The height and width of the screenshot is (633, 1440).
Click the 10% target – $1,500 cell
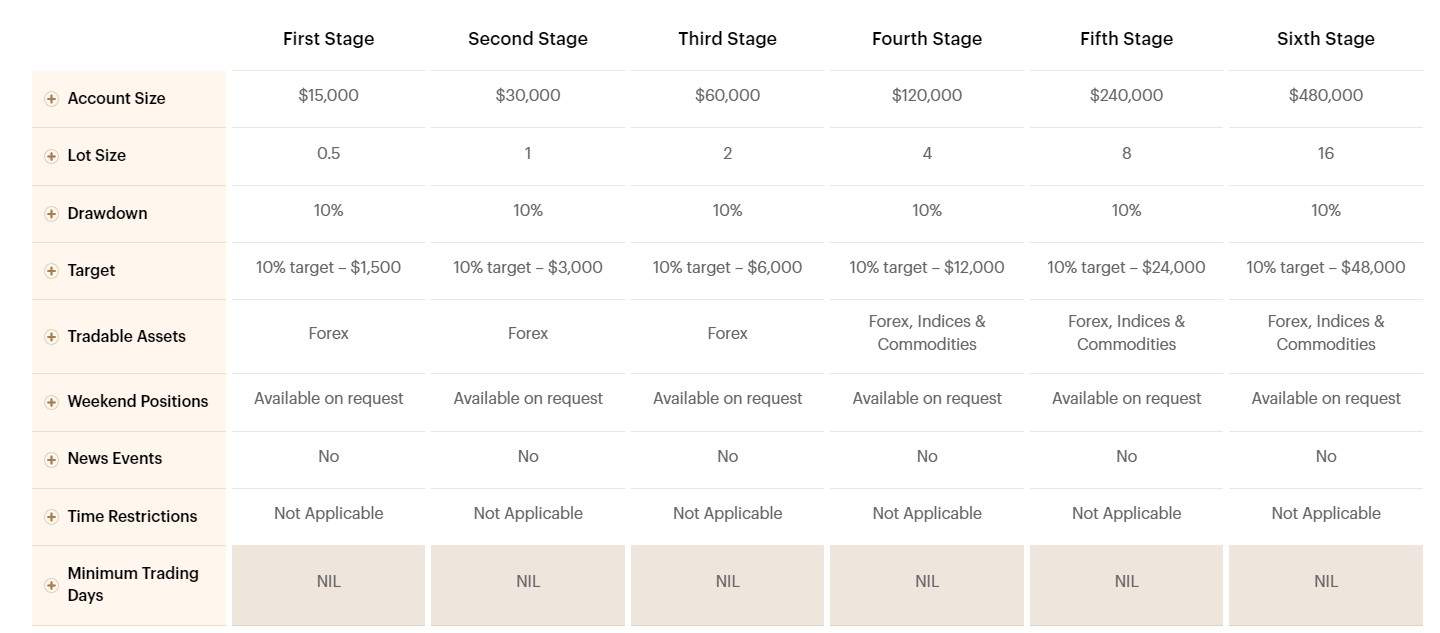[x=328, y=268]
